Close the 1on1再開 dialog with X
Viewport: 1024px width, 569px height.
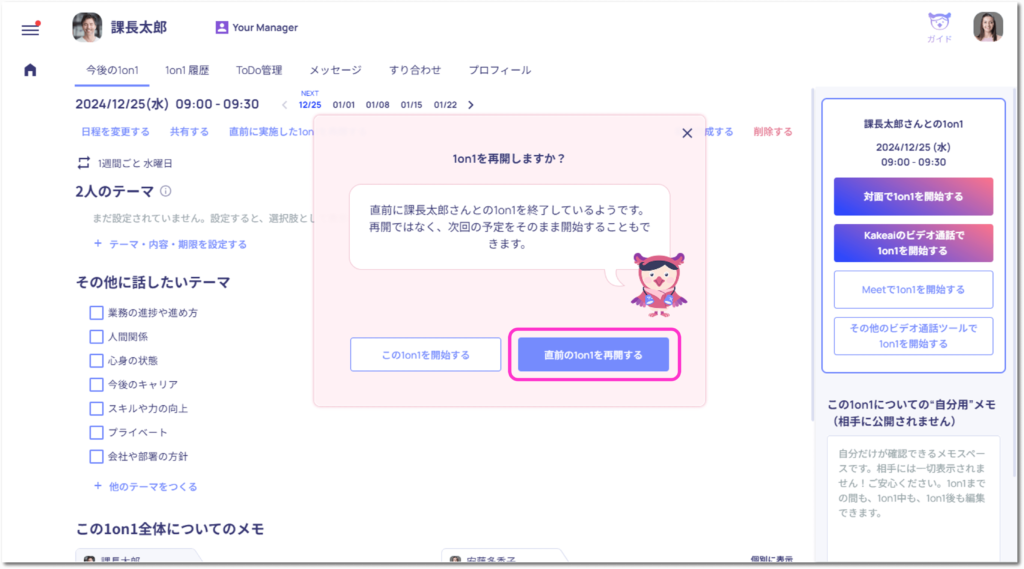click(687, 133)
